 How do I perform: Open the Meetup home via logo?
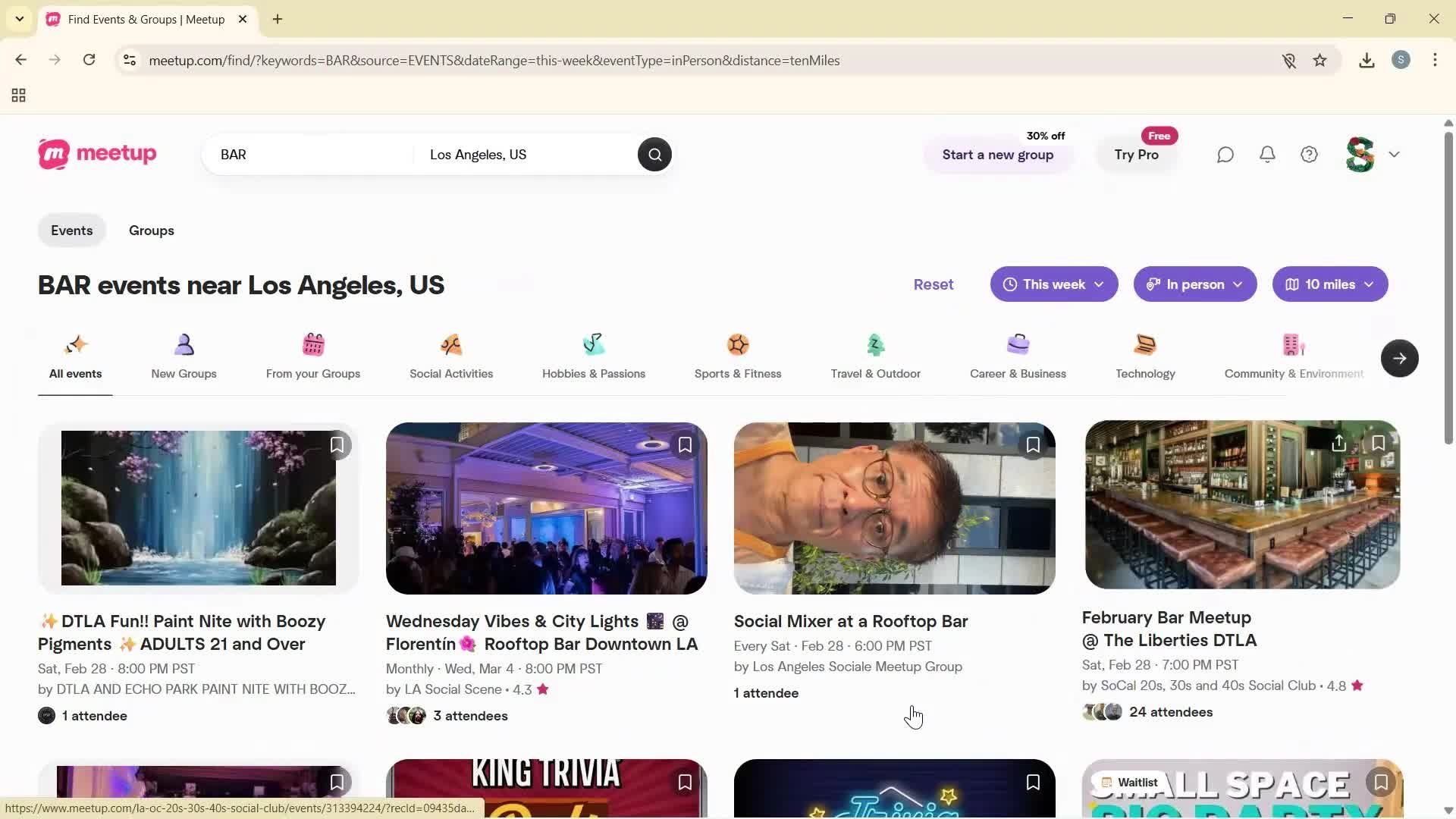tap(97, 154)
